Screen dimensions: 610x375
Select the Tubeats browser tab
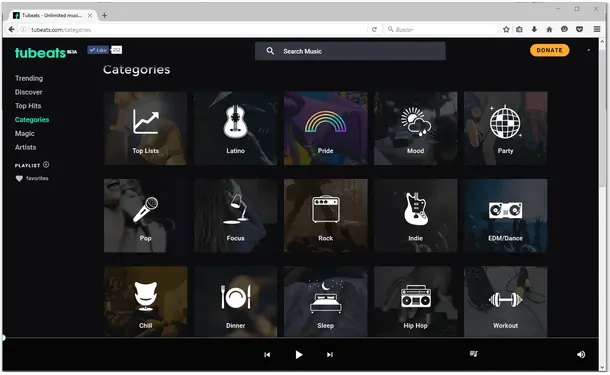tap(52, 16)
